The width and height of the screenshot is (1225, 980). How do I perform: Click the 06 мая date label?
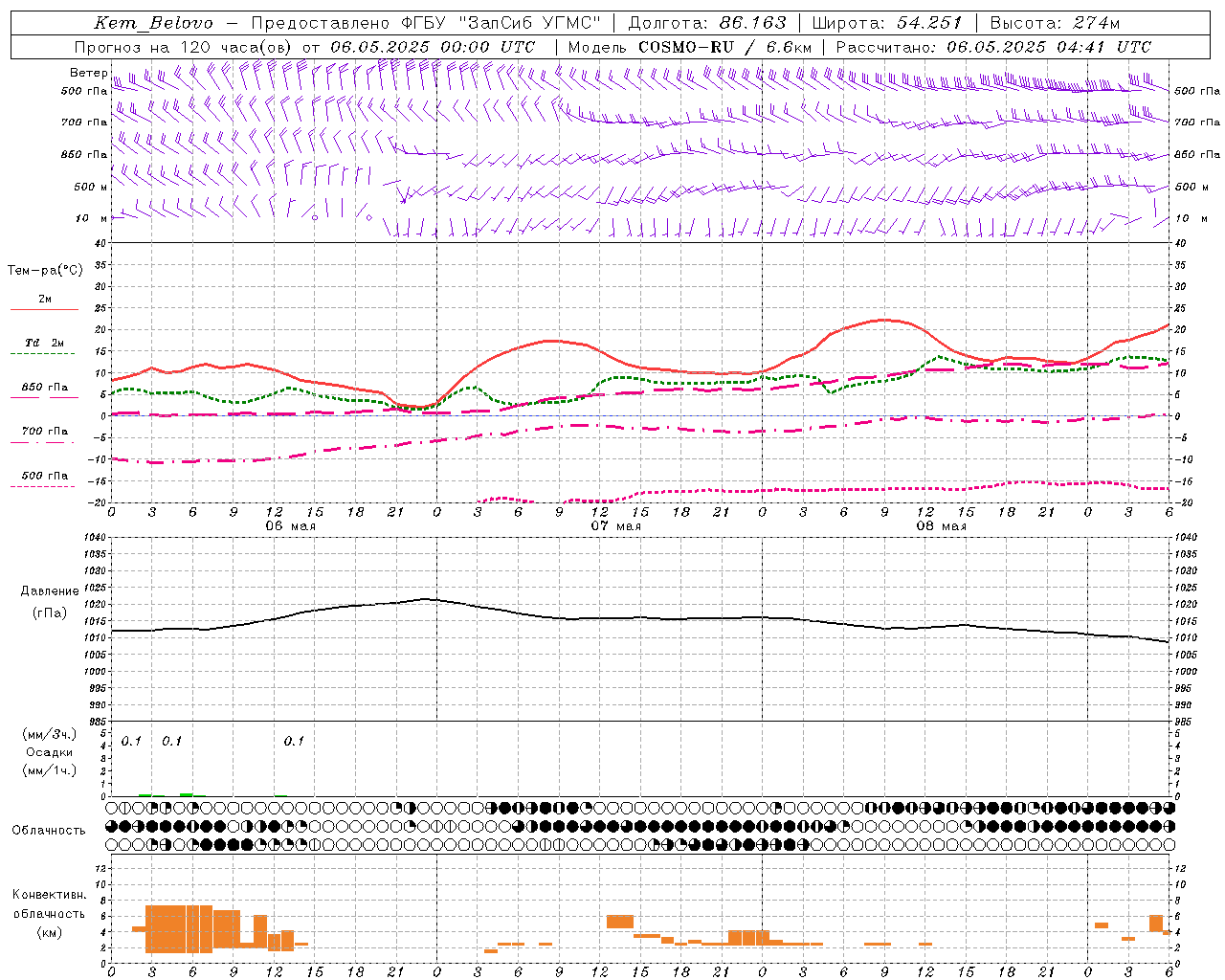coord(290,525)
